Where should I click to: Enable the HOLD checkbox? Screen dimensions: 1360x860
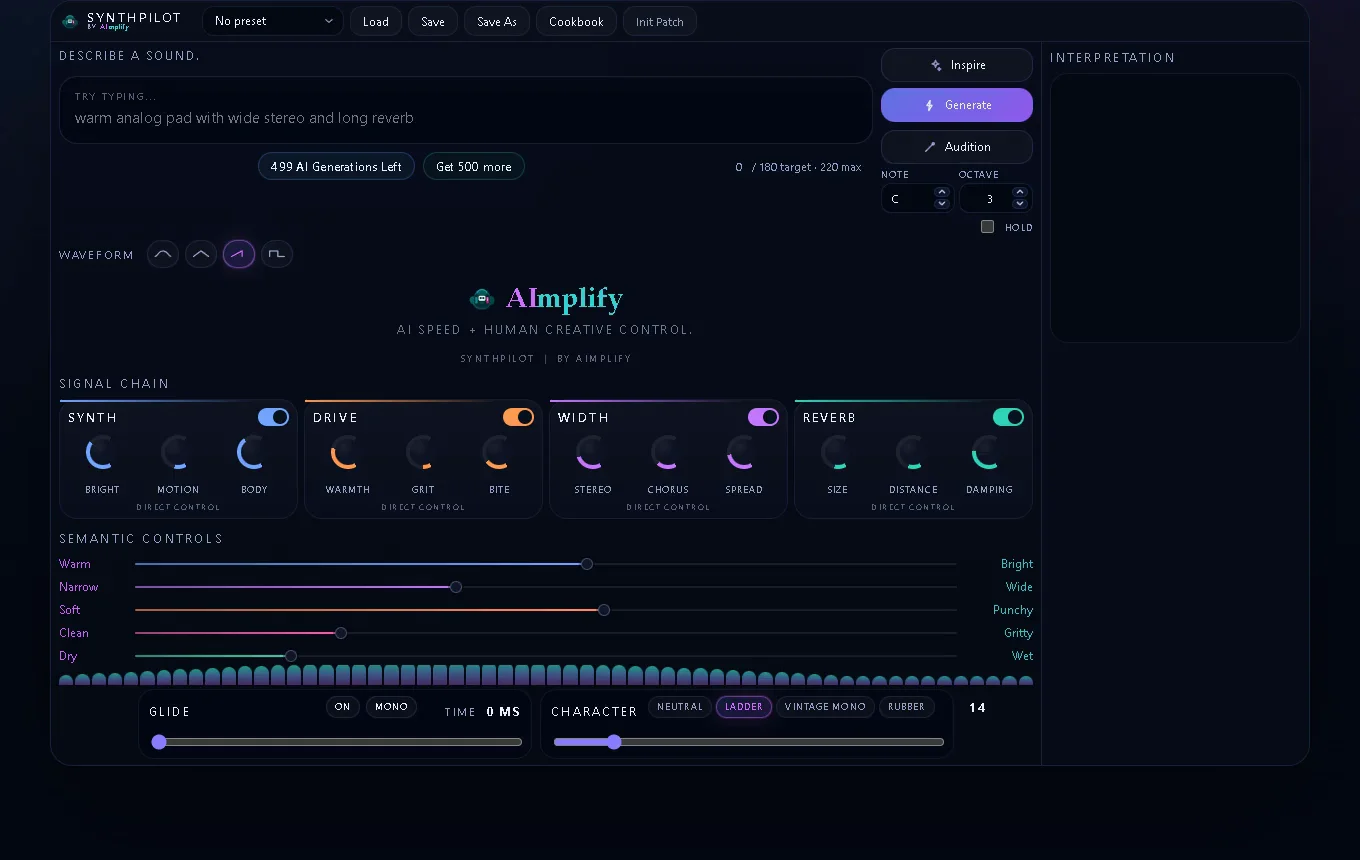coord(988,227)
